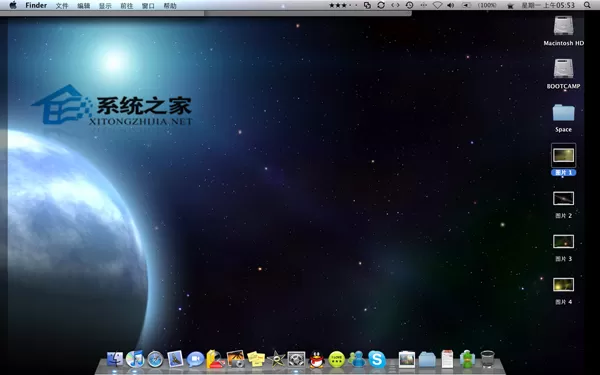This screenshot has width=600, height=375.
Task: Launch iChat from the Dock
Action: pos(195,360)
